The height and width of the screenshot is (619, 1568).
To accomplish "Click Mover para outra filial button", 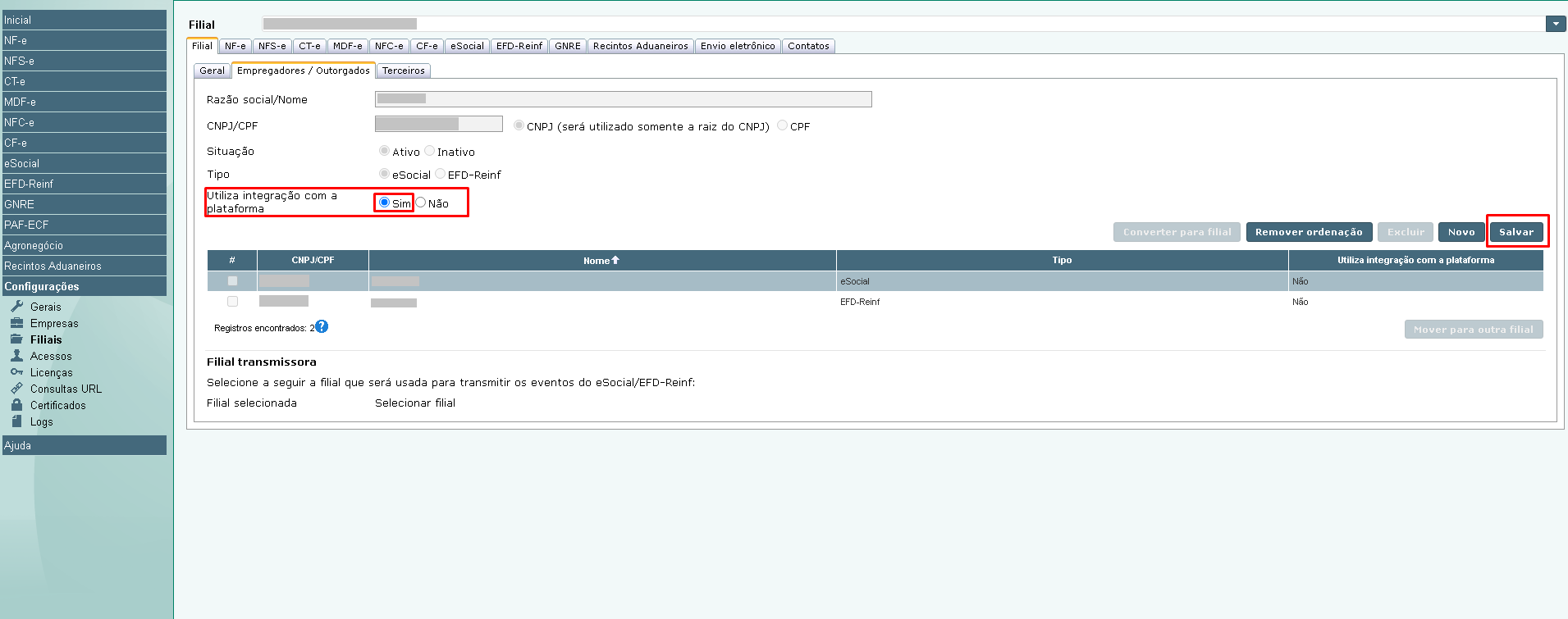I will coord(1474,330).
